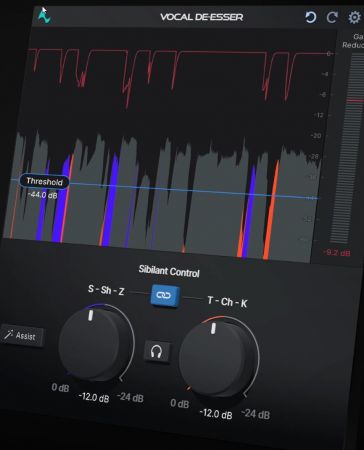
Task: Click the T - Ch - K knob
Action: point(216,359)
